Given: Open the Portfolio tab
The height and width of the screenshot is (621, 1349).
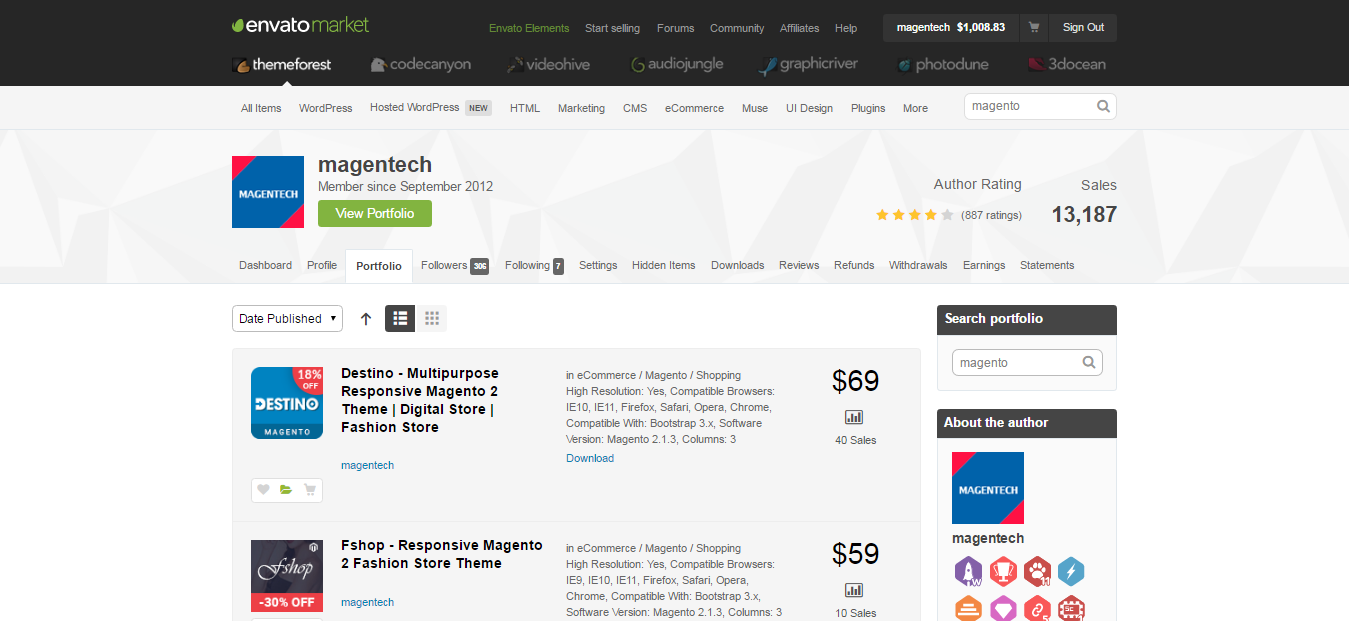Looking at the screenshot, I should (x=379, y=266).
